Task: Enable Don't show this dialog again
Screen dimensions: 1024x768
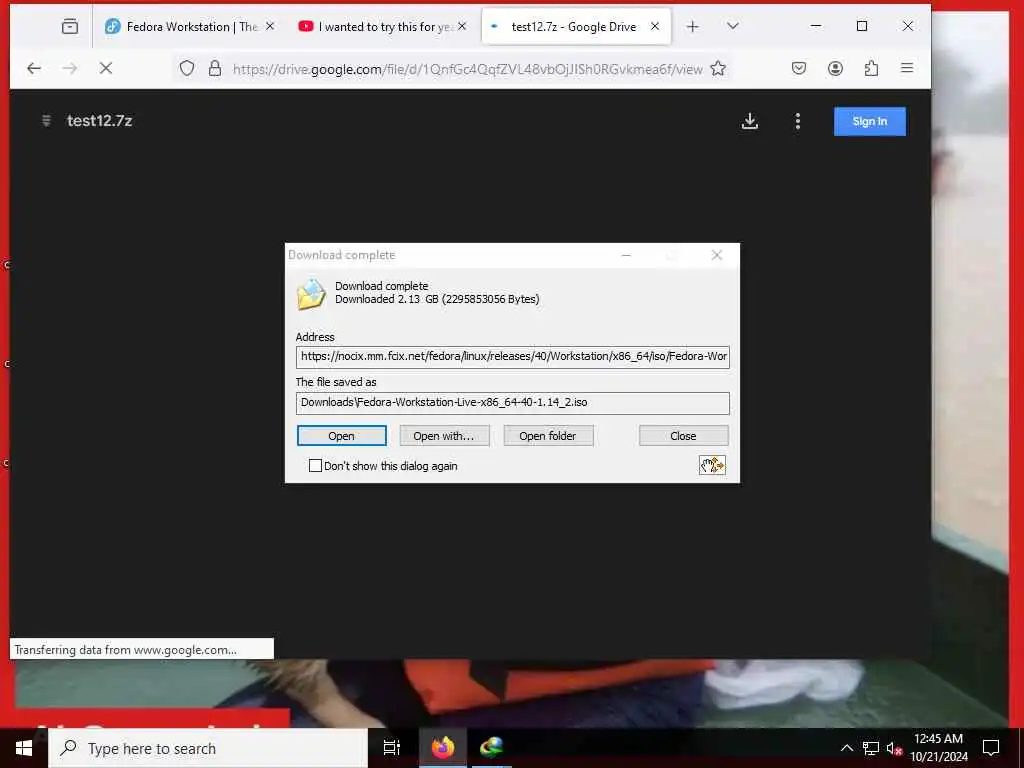Action: point(315,466)
